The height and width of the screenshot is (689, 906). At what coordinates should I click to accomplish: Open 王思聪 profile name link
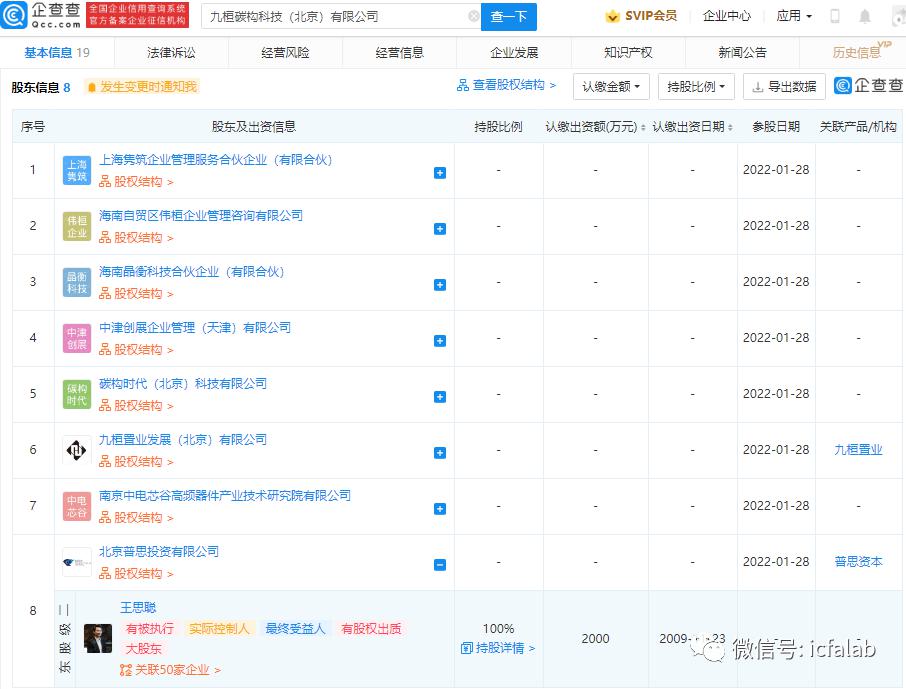(x=138, y=607)
